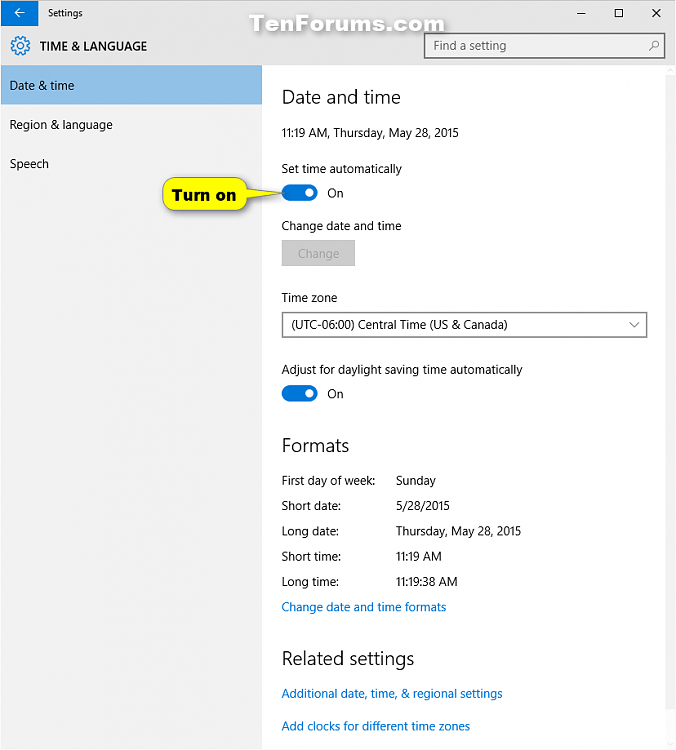Viewport: 676px width, 750px height.
Task: Select Date & time in sidebar
Action: 132,85
